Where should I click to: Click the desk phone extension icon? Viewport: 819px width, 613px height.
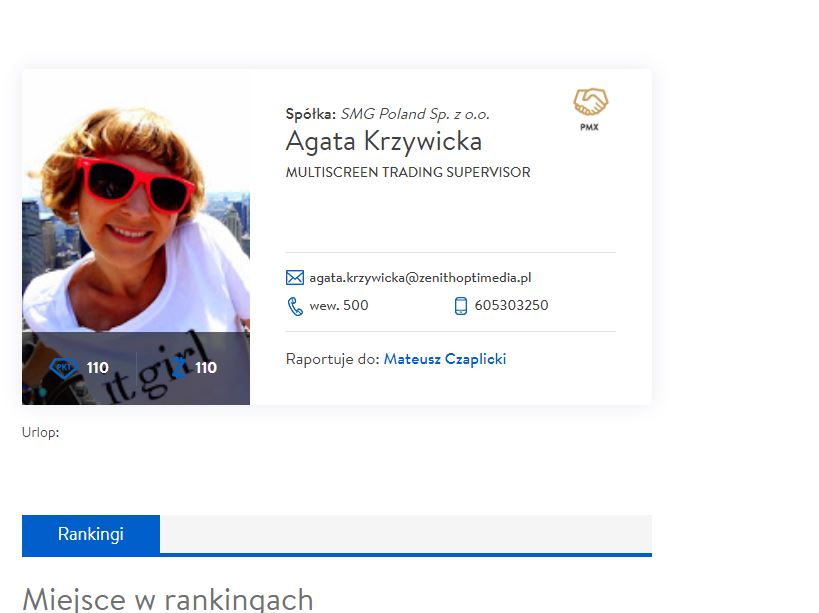tap(295, 306)
